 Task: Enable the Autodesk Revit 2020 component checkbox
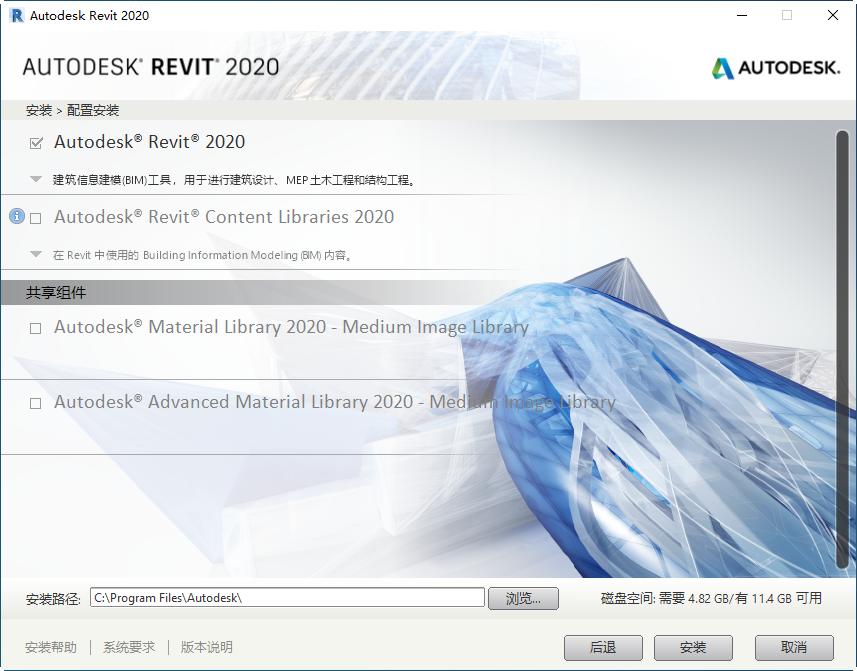tap(37, 141)
